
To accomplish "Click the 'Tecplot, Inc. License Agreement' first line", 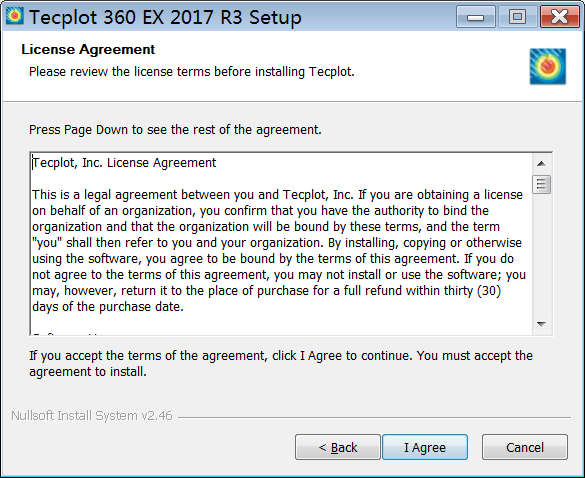I will point(124,163).
